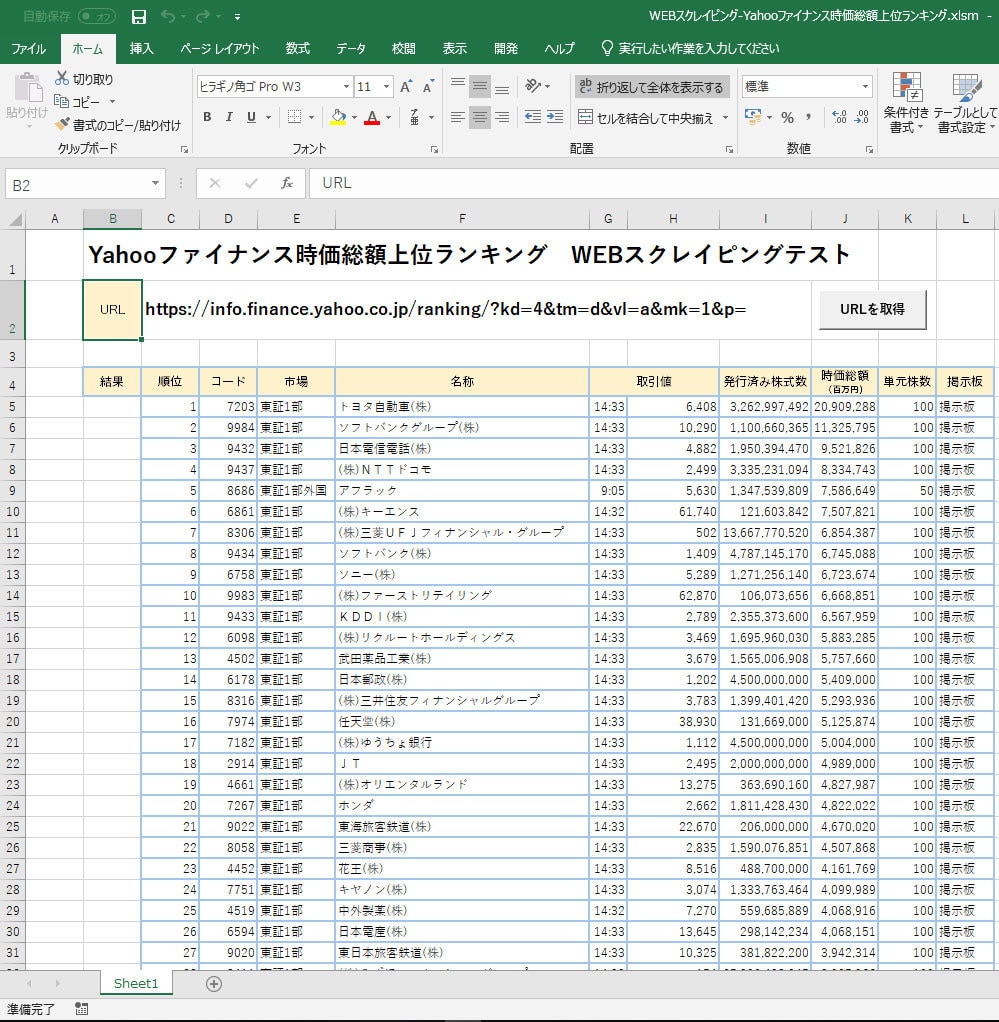This screenshot has height=1022, width=999.
Task: Click the Redo arrow in title bar
Action: click(203, 16)
